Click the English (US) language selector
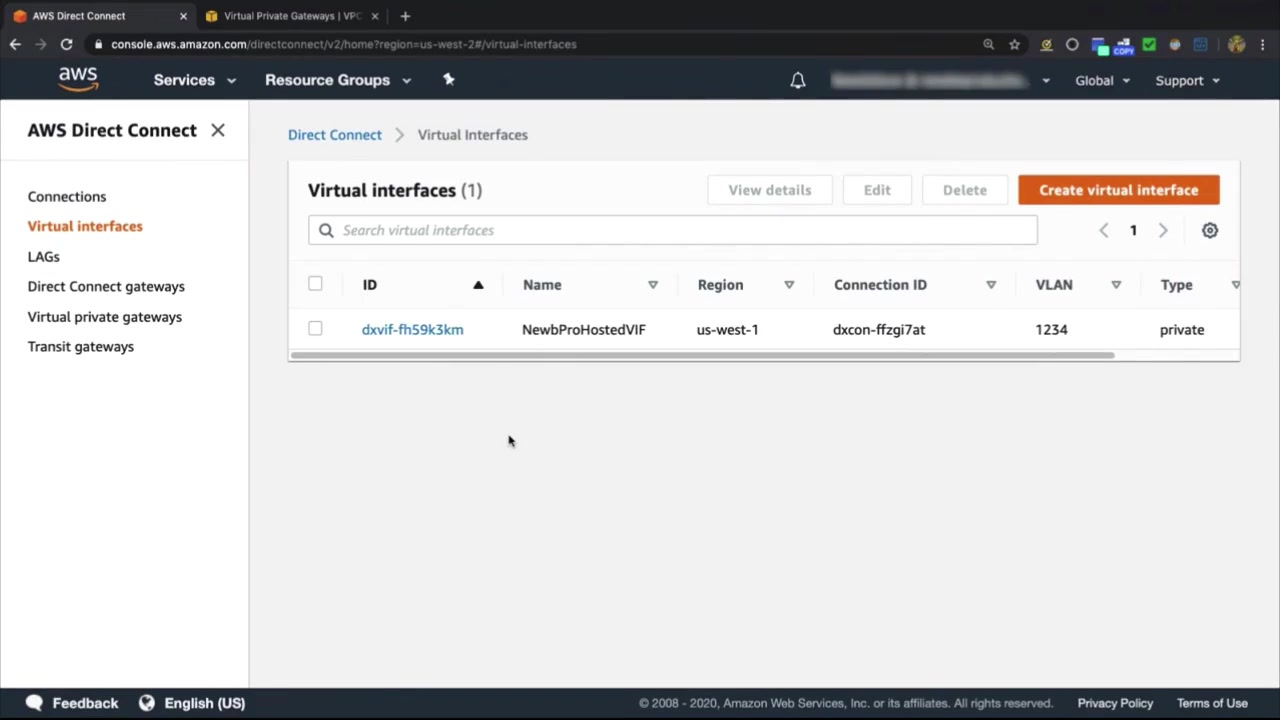The width and height of the screenshot is (1280, 720). tap(205, 703)
